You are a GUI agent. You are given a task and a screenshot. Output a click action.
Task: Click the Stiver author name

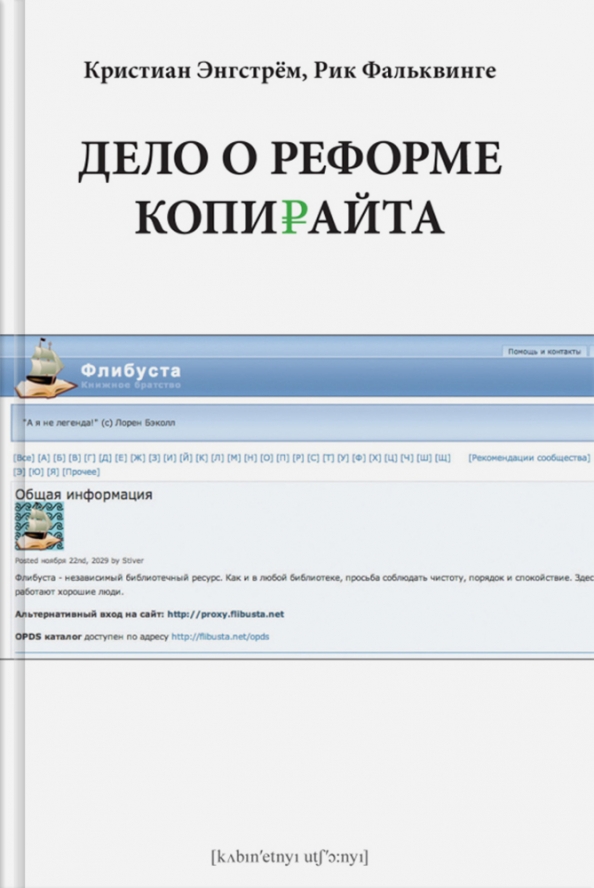click(x=133, y=561)
